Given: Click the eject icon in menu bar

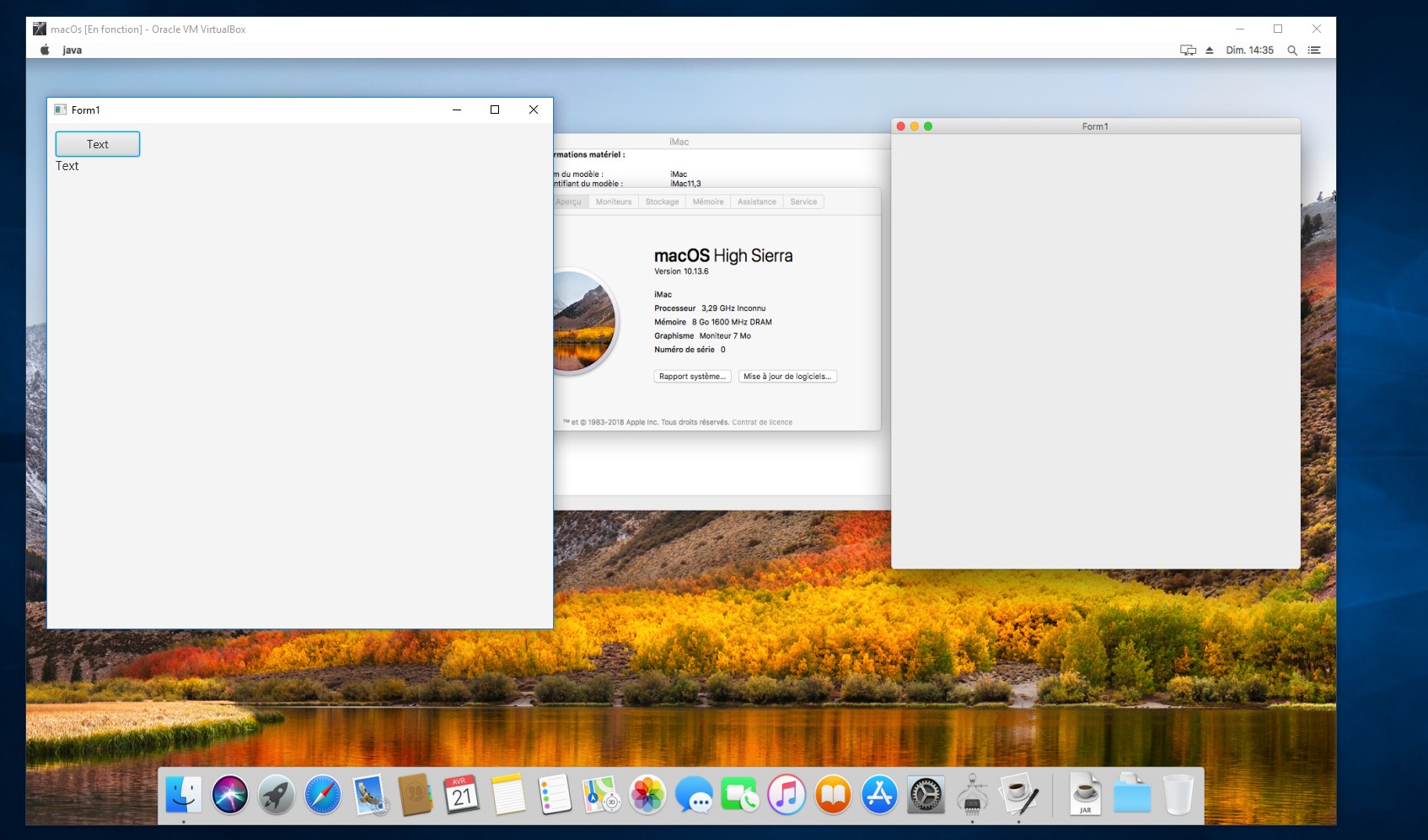Looking at the screenshot, I should [1210, 51].
